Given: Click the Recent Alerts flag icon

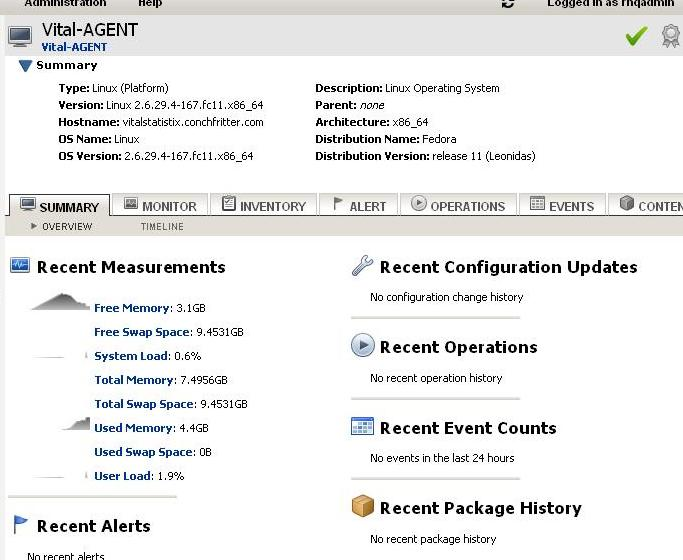Looking at the screenshot, I should click(x=20, y=524).
